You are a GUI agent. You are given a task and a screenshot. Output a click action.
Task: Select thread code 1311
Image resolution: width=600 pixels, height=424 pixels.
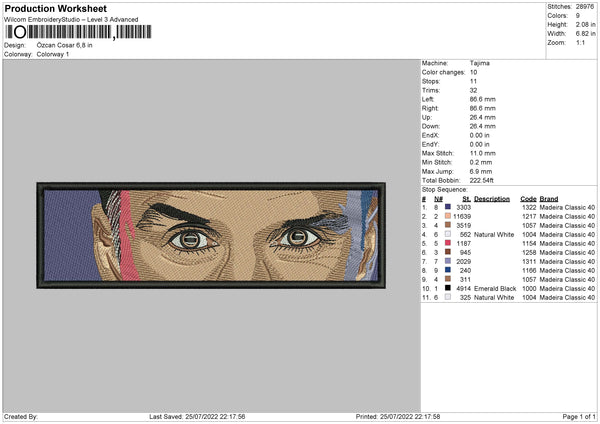pos(529,261)
